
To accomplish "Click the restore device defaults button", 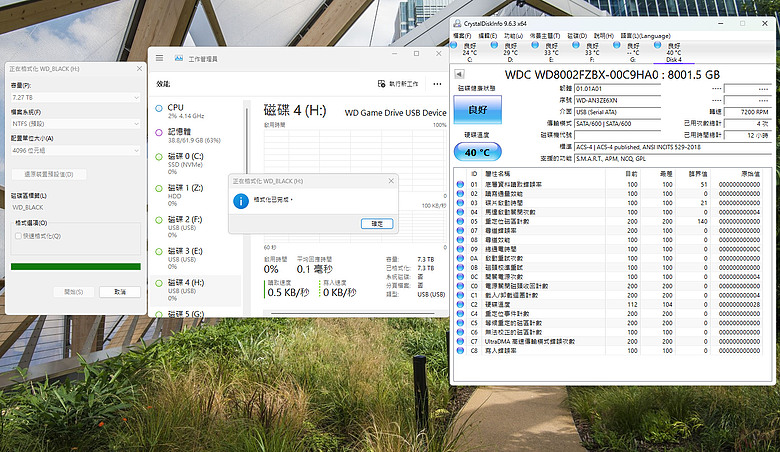I will point(49,174).
